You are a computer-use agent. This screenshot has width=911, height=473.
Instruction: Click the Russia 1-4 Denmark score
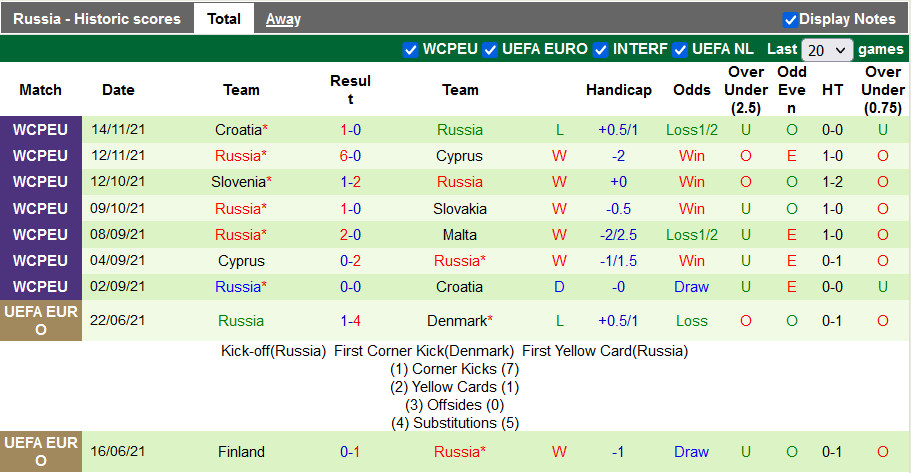[350, 321]
